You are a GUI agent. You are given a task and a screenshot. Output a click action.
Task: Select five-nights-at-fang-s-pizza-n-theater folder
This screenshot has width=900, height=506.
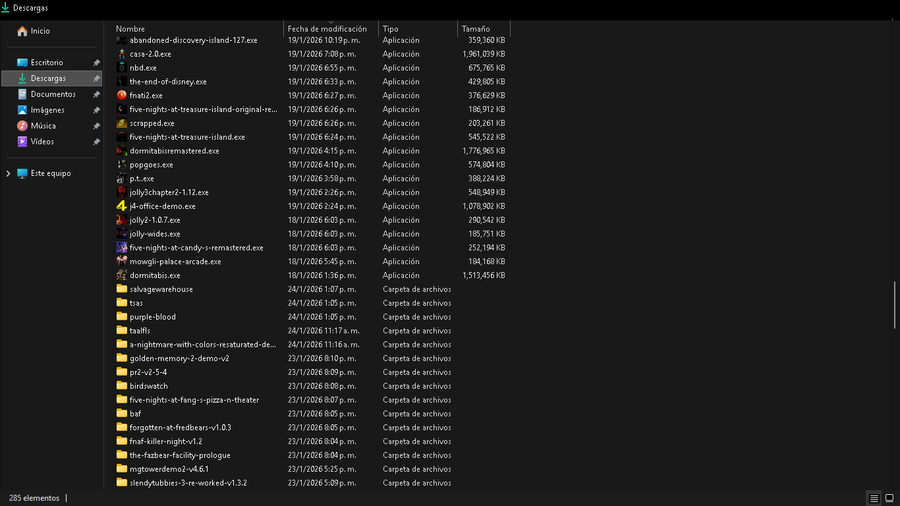pyautogui.click(x=194, y=400)
